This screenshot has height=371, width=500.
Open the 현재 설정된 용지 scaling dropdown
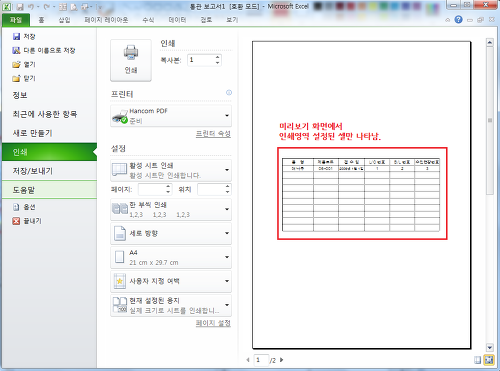point(171,305)
